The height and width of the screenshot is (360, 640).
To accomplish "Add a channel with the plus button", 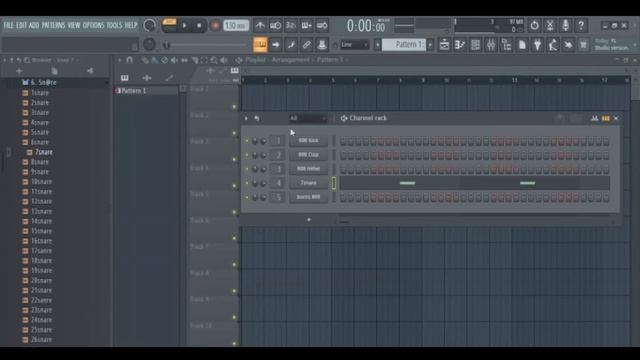I will (309, 220).
